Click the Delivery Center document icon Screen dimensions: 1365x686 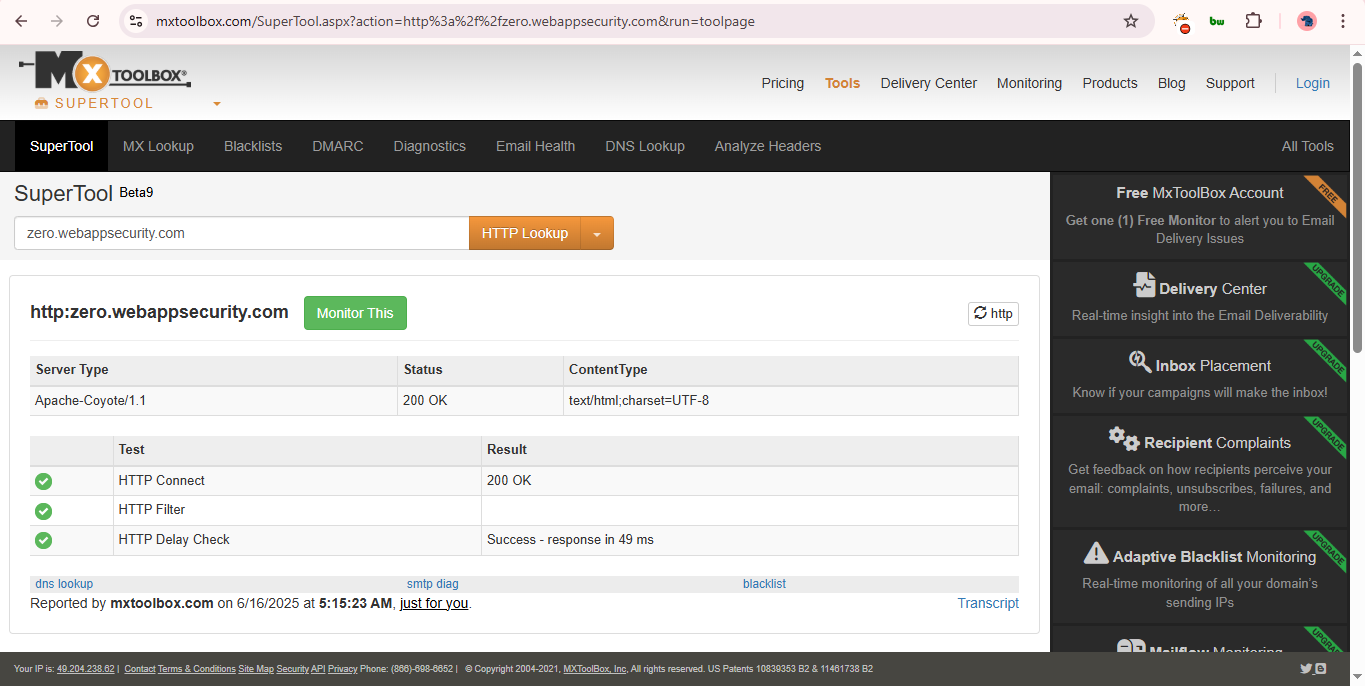pos(1144,285)
